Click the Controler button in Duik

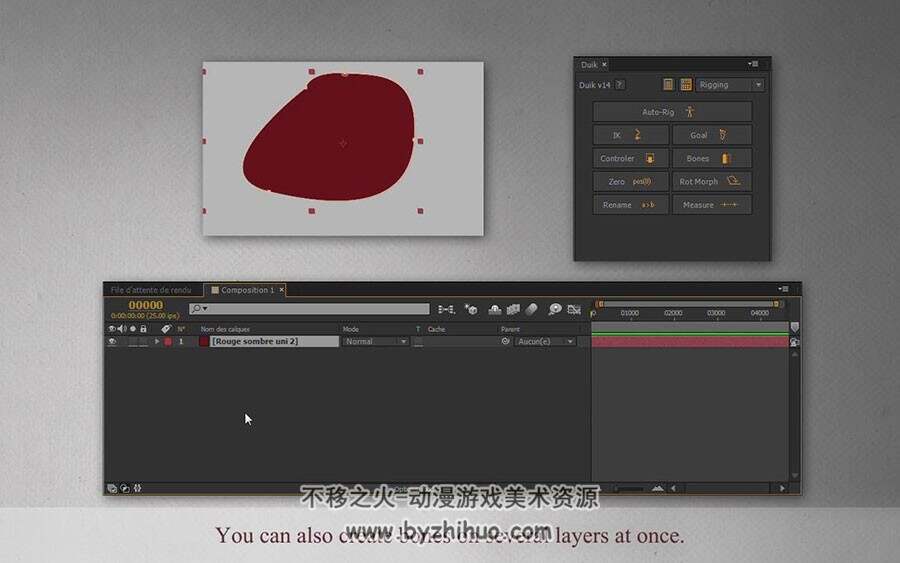click(631, 158)
